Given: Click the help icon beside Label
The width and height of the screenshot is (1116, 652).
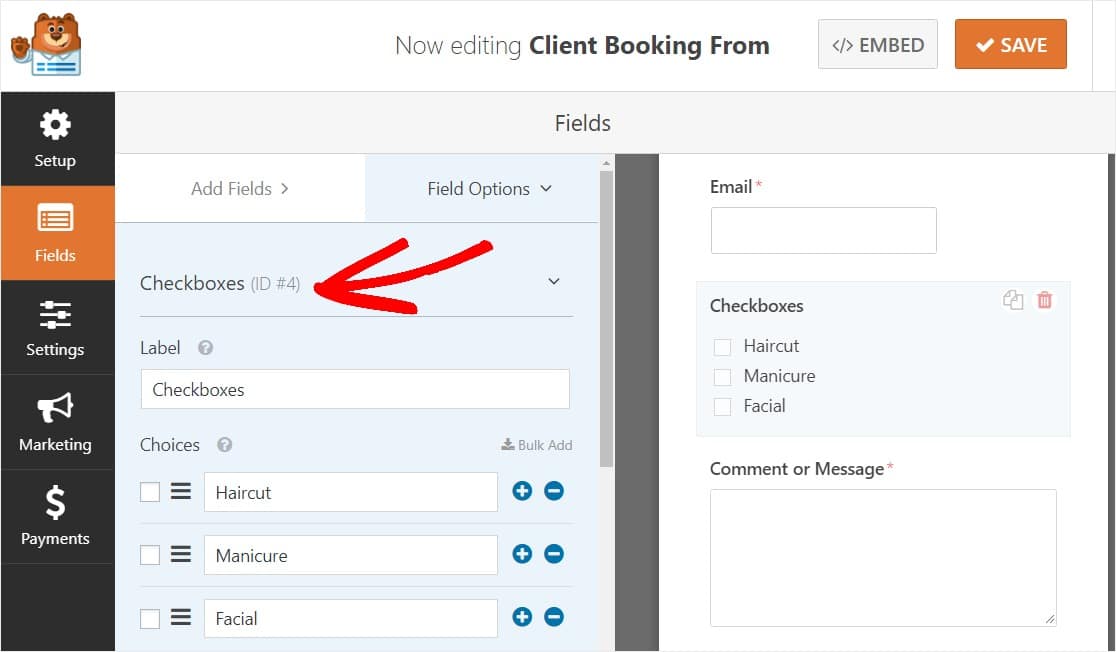Looking at the screenshot, I should tap(206, 348).
